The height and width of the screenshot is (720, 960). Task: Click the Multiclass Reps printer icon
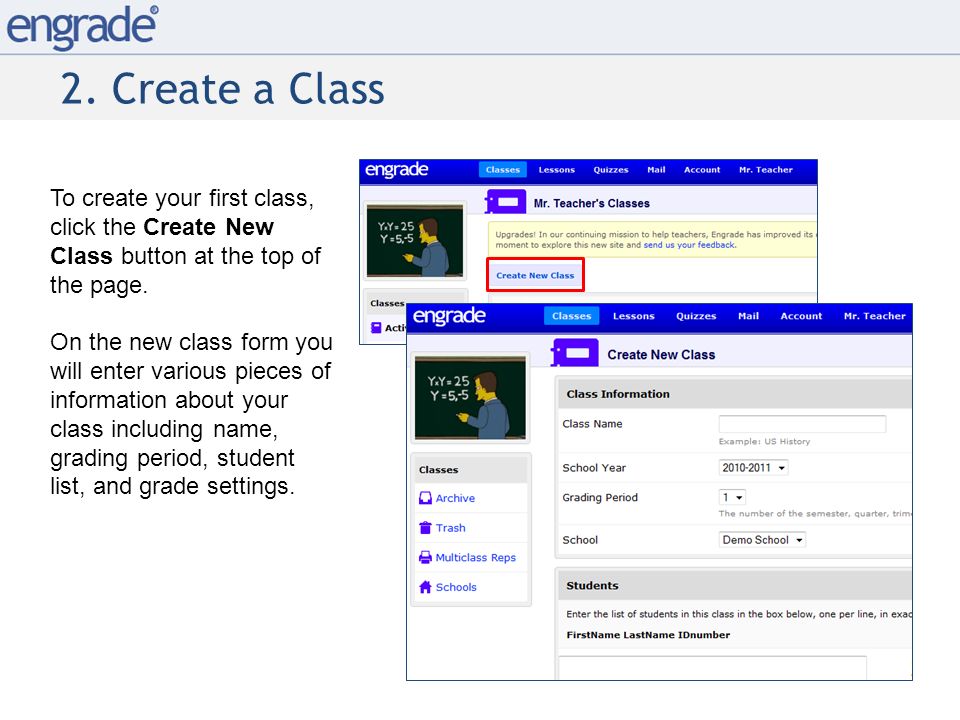(x=425, y=557)
